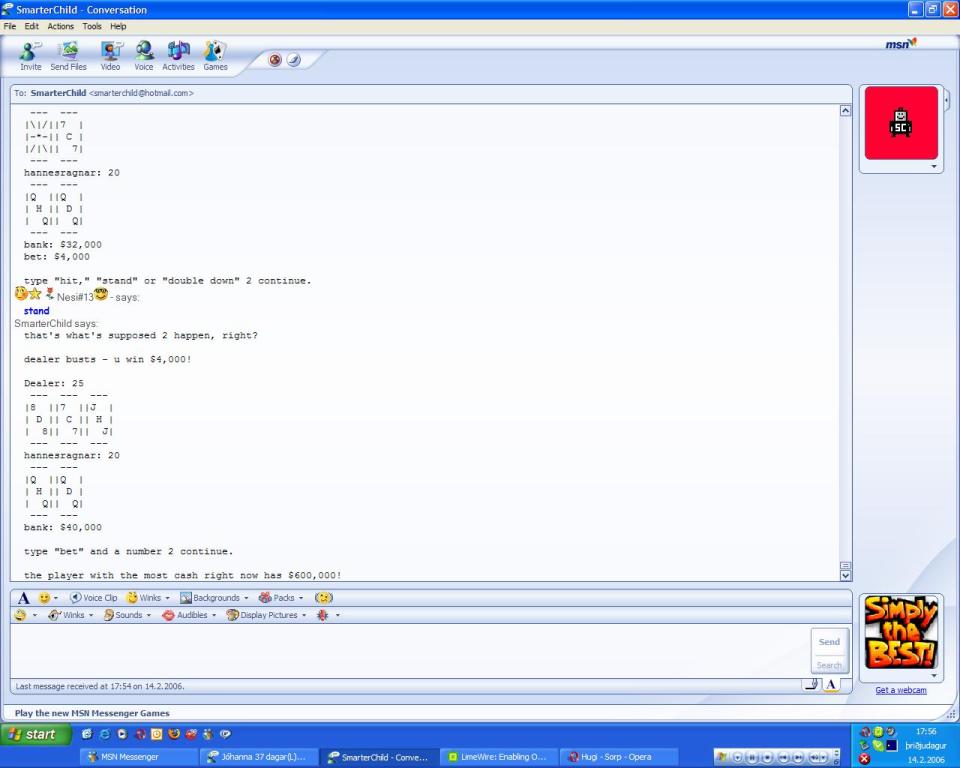Open the Games icon
The height and width of the screenshot is (768, 960).
216,56
